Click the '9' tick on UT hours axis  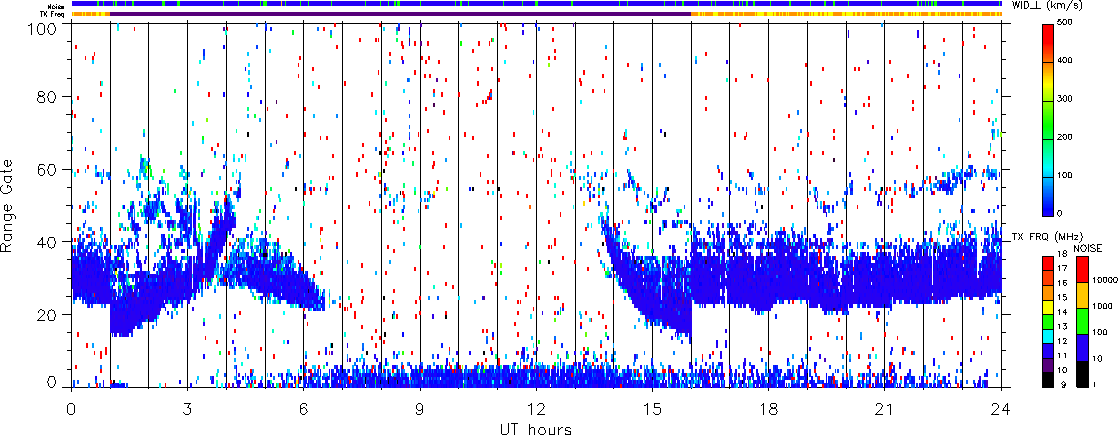coord(420,410)
